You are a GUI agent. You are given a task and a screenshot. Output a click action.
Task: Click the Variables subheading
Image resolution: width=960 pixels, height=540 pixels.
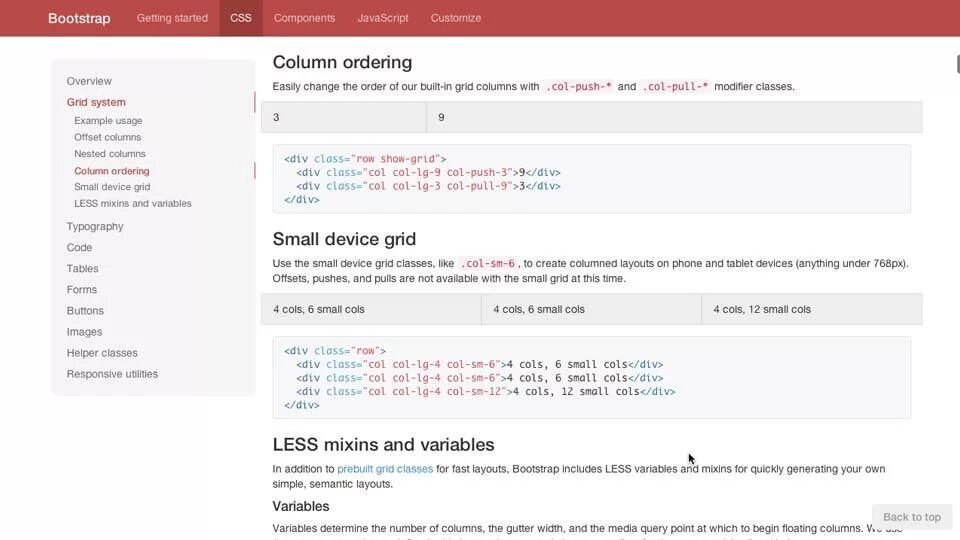301,506
